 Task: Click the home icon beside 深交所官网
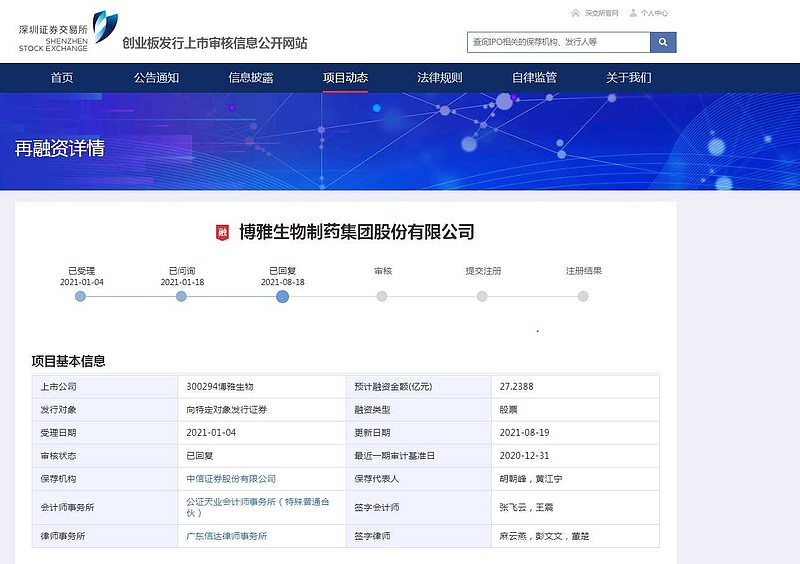(x=576, y=13)
